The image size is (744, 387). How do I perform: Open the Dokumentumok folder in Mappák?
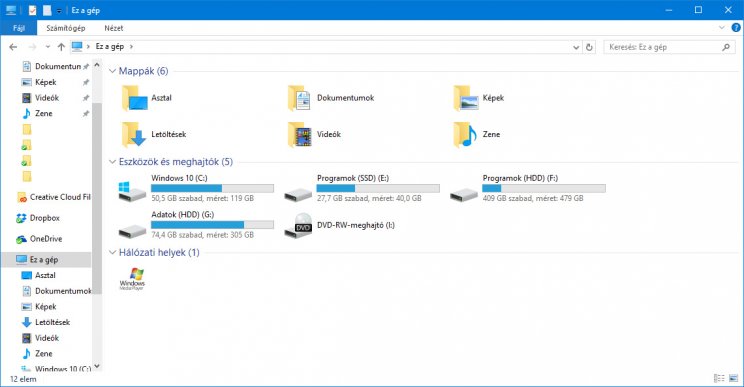(331, 98)
